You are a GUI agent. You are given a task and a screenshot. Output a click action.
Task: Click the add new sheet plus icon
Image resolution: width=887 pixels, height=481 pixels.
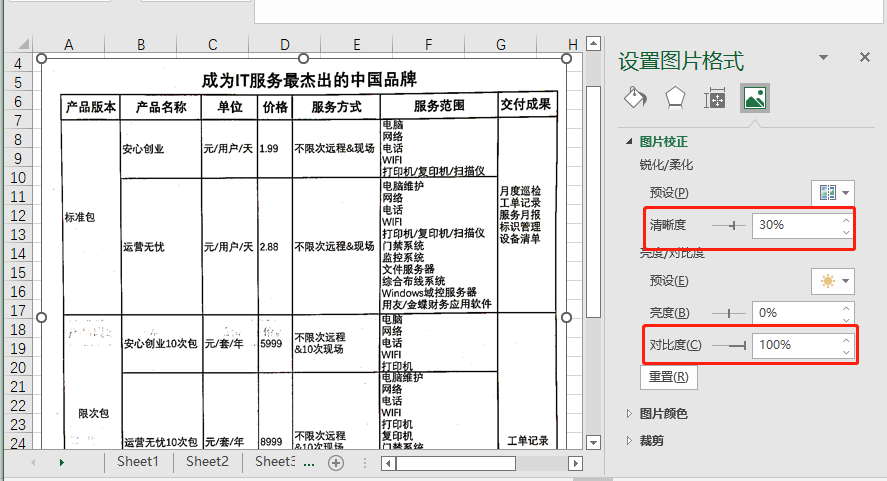336,463
